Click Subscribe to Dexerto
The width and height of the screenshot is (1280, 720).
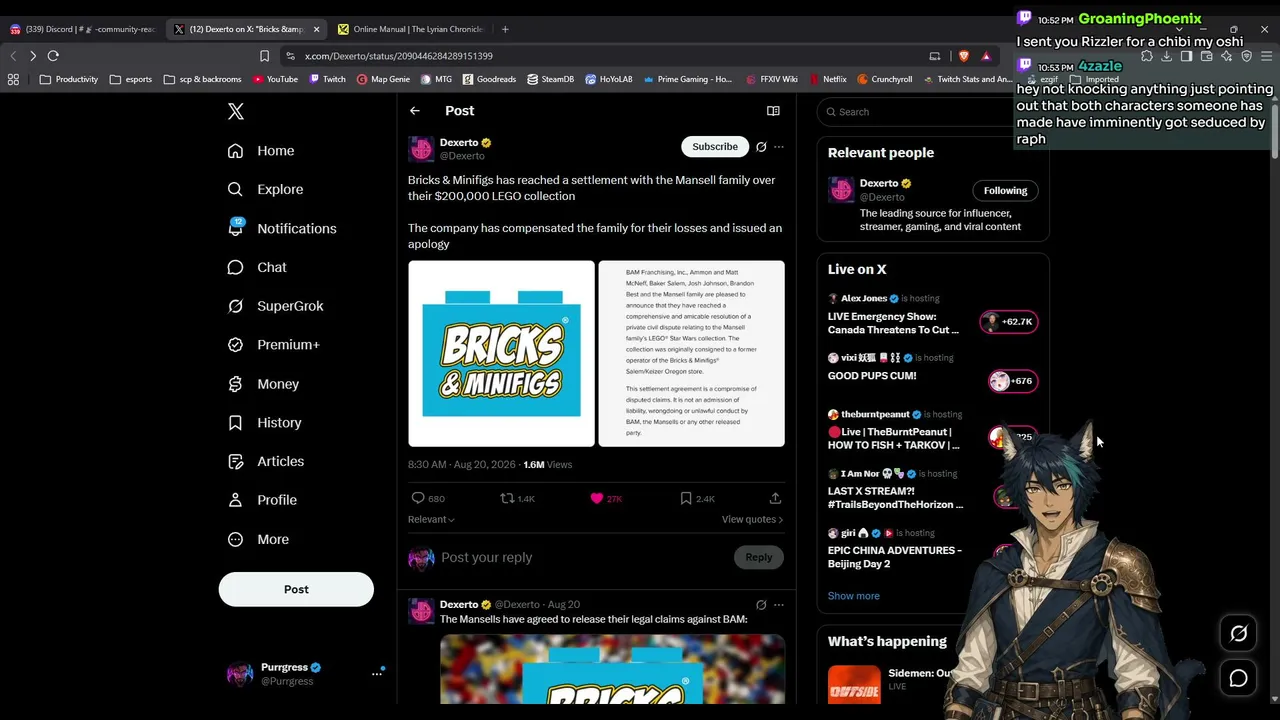point(715,147)
